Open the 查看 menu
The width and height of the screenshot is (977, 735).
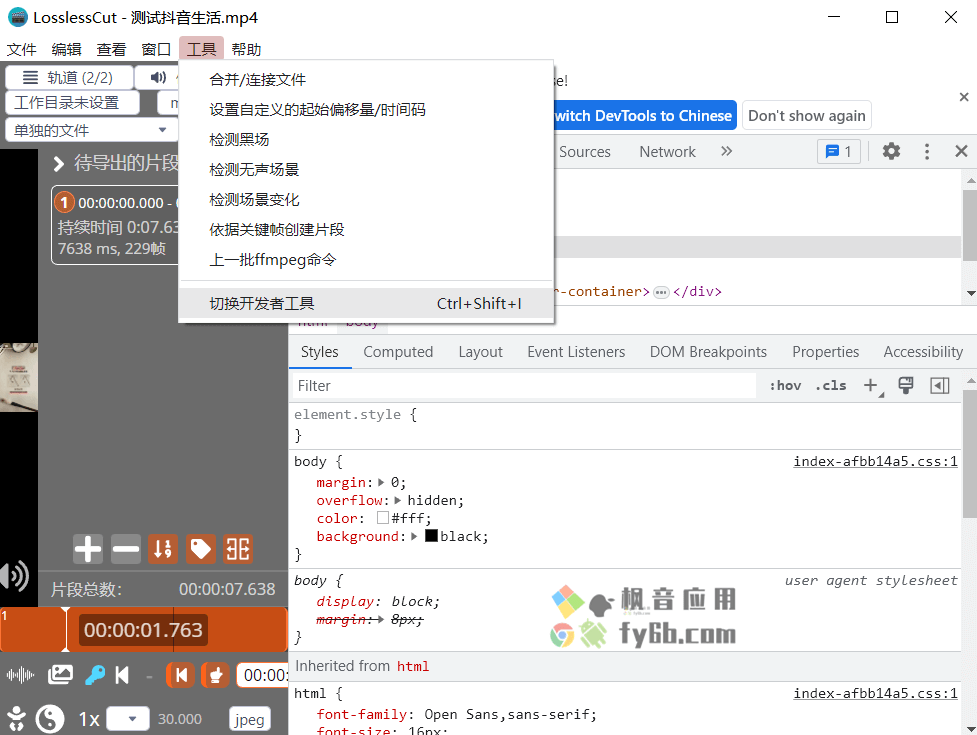coord(112,49)
